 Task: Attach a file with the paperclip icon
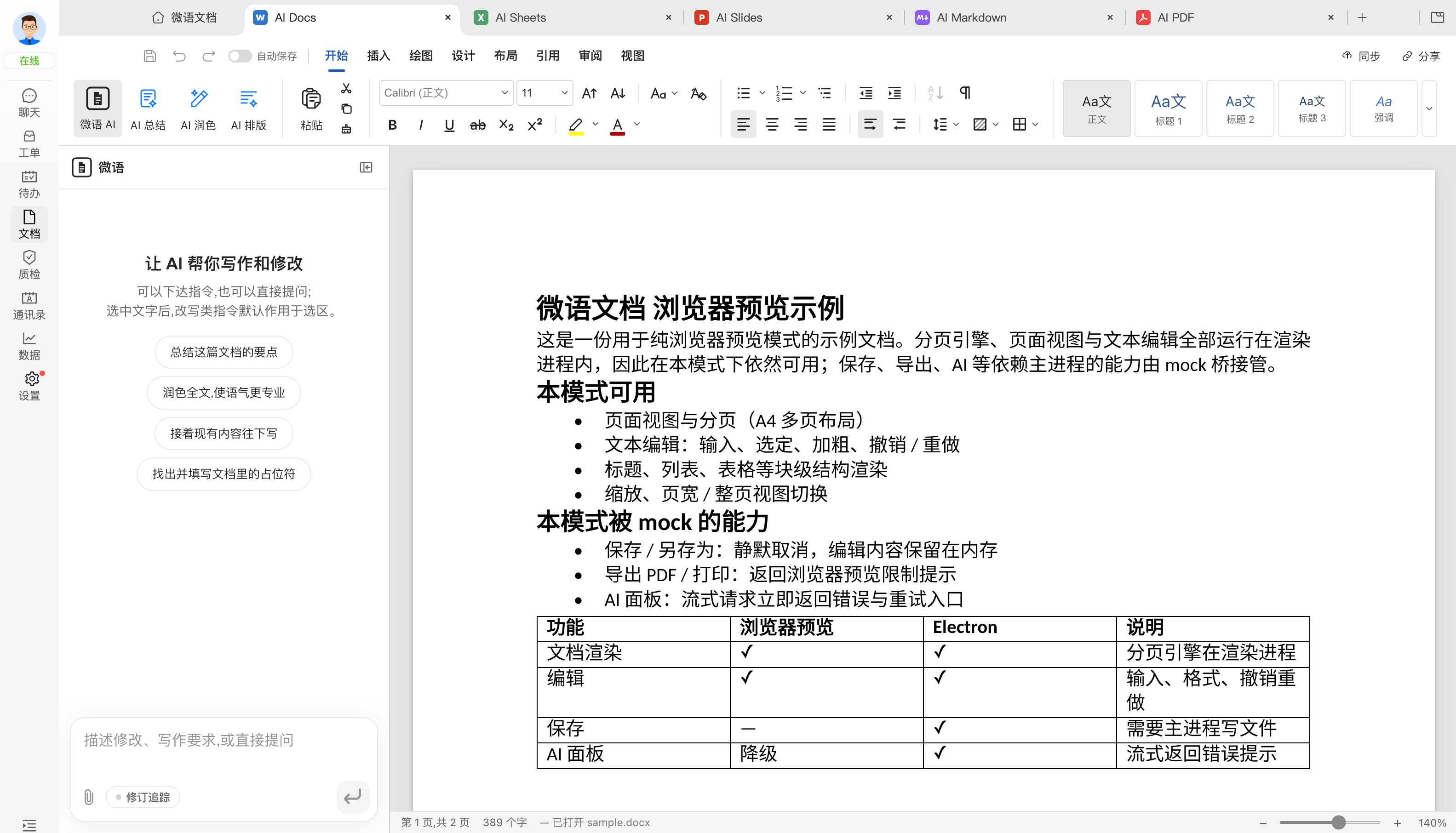(89, 797)
